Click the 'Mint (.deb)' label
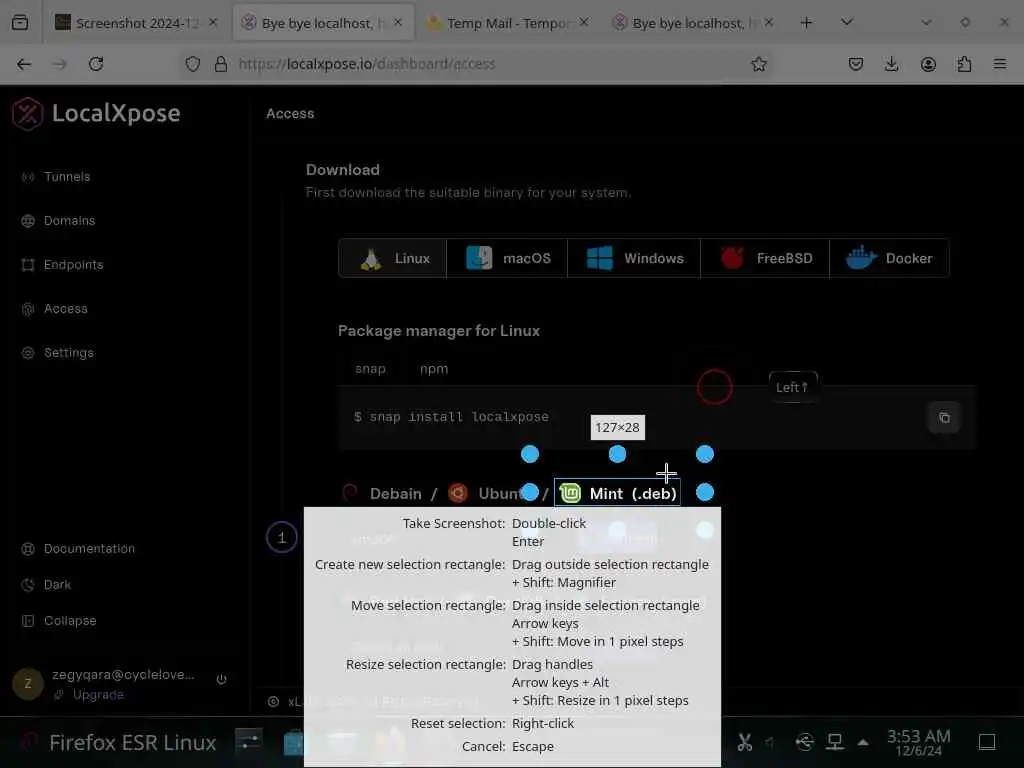 click(633, 494)
